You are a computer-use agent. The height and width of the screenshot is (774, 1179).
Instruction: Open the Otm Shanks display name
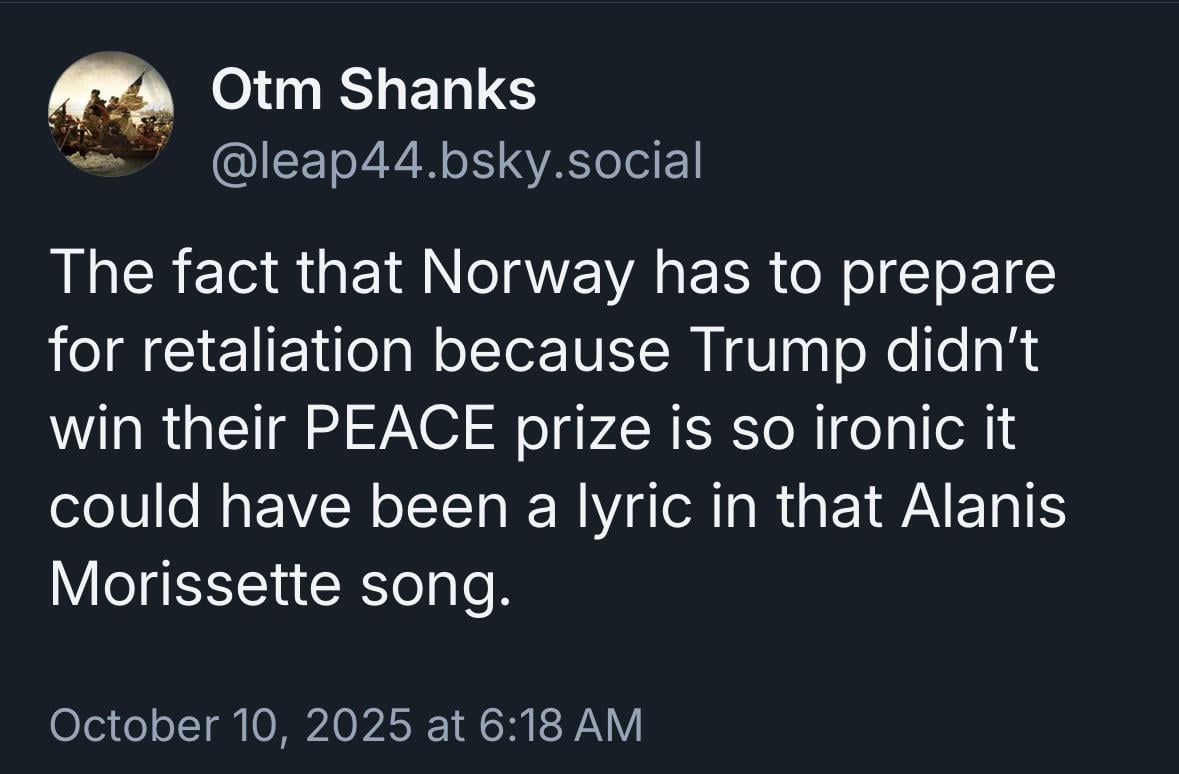click(x=374, y=92)
